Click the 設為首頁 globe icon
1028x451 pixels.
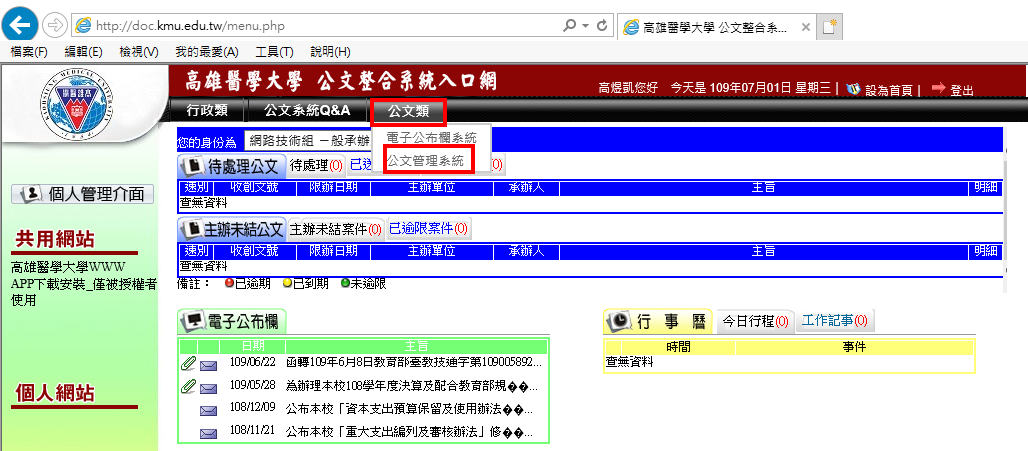[854, 88]
